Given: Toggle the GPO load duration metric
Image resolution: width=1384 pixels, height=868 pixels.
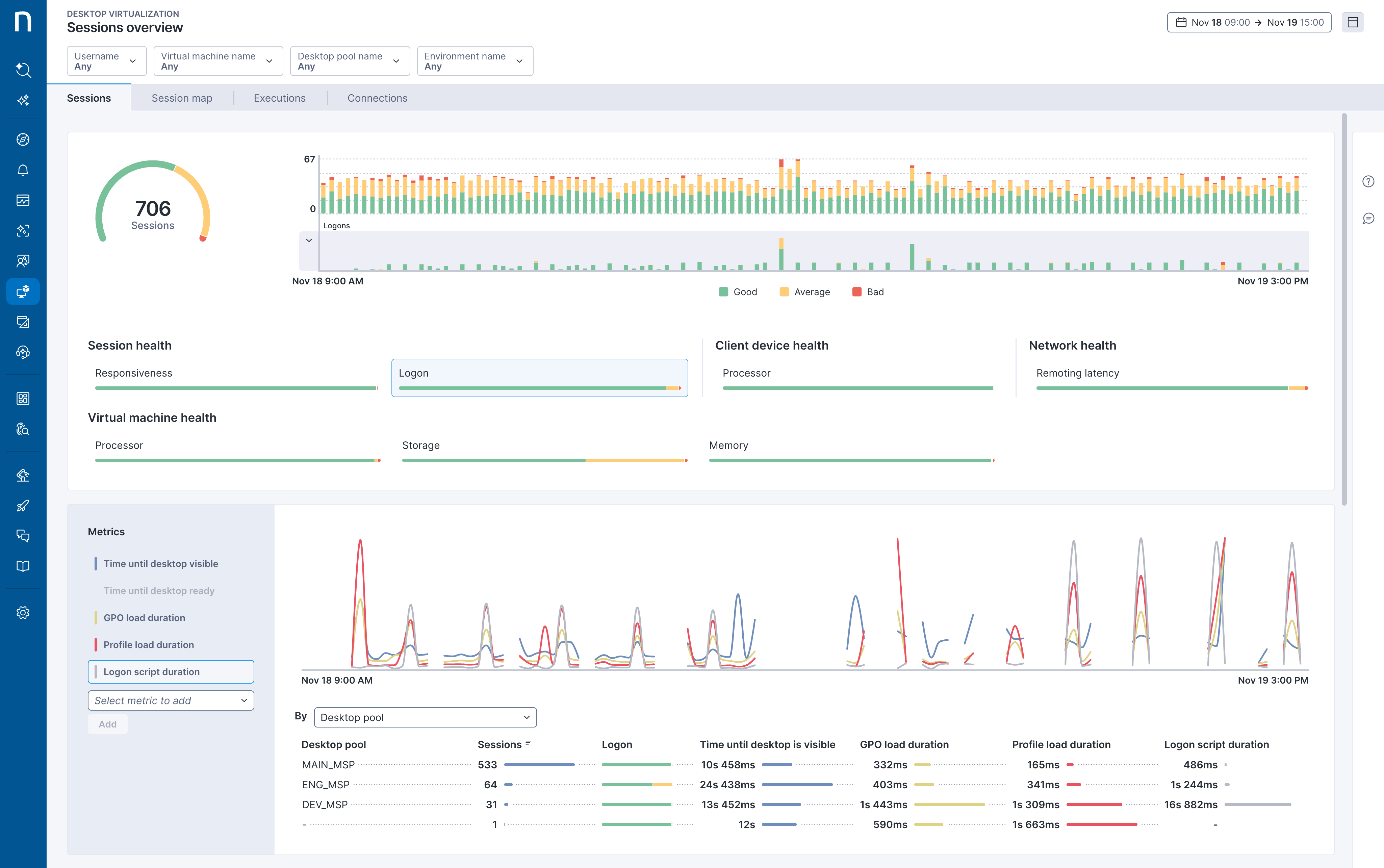Looking at the screenshot, I should [144, 618].
